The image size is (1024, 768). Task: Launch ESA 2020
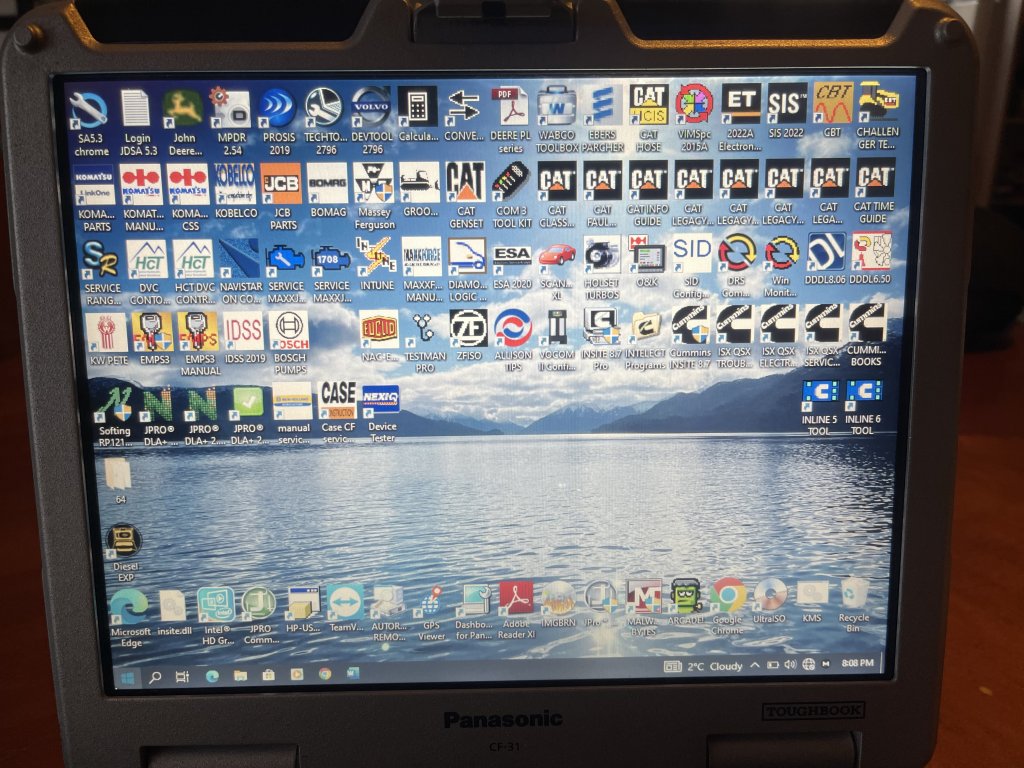point(513,257)
